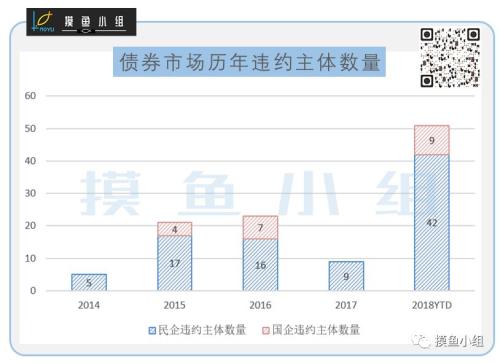Click the 60 value on the vertical axis
The height and width of the screenshot is (363, 500).
pyautogui.click(x=30, y=96)
